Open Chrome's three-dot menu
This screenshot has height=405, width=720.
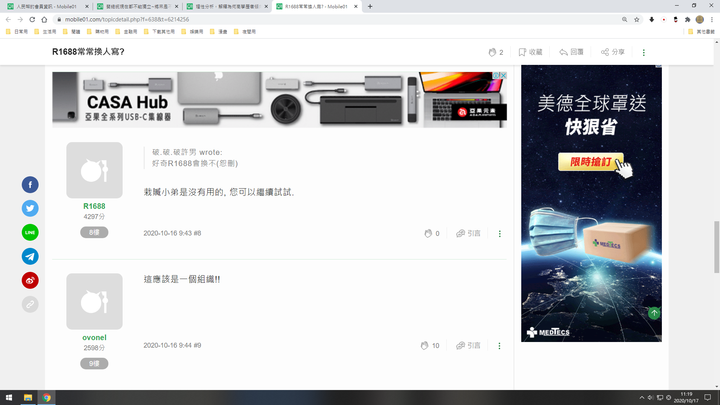click(712, 19)
